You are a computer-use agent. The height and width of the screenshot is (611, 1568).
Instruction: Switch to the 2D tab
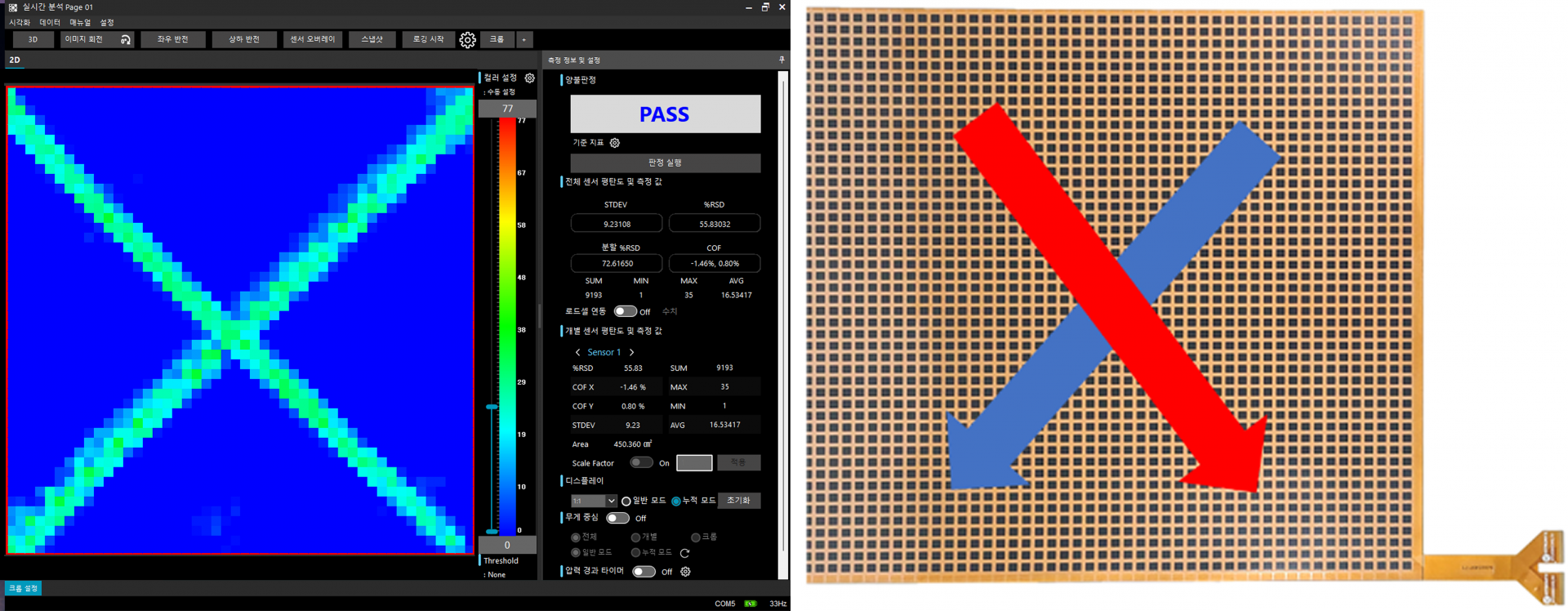click(15, 60)
